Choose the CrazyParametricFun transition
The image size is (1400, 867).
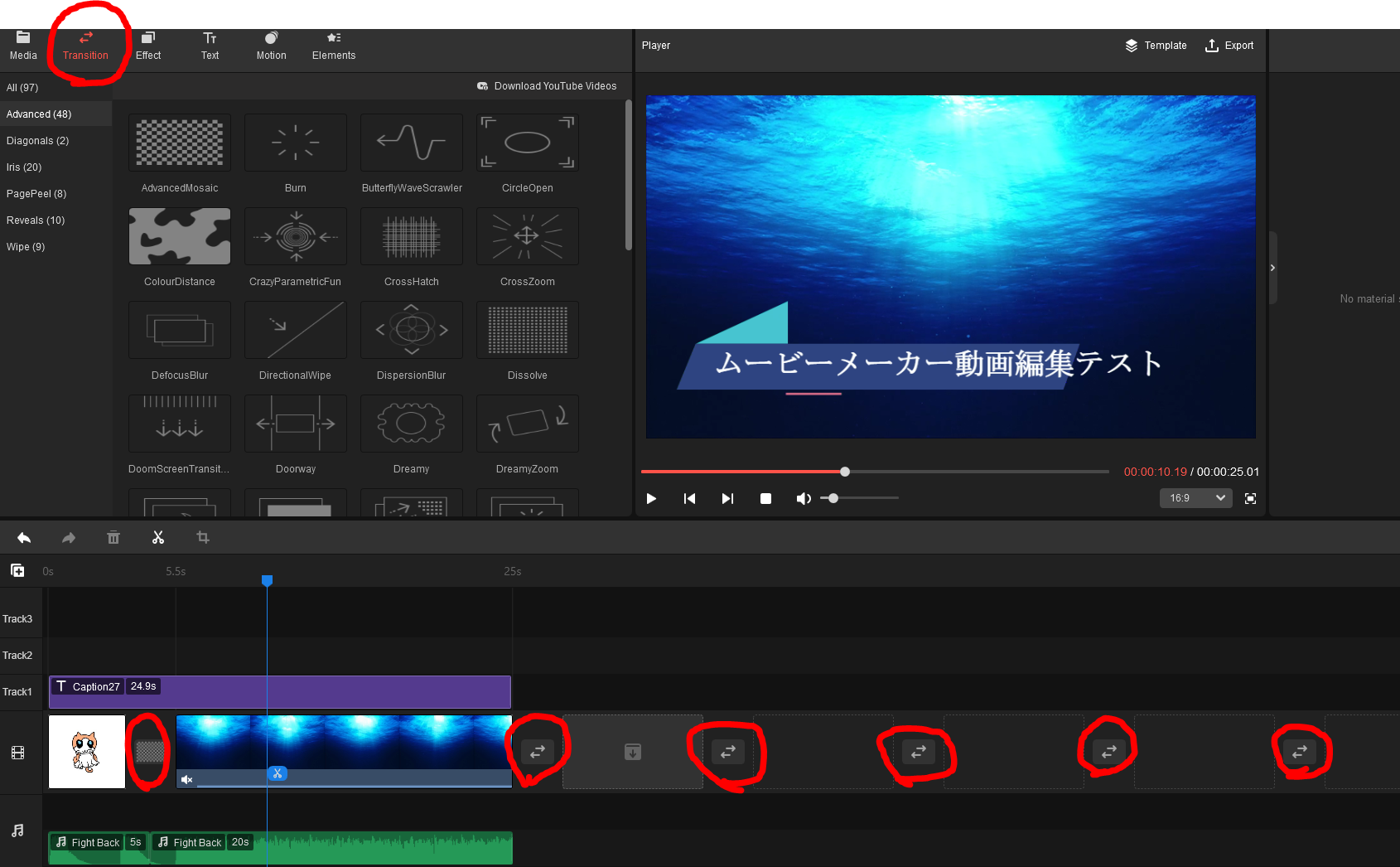coord(296,236)
